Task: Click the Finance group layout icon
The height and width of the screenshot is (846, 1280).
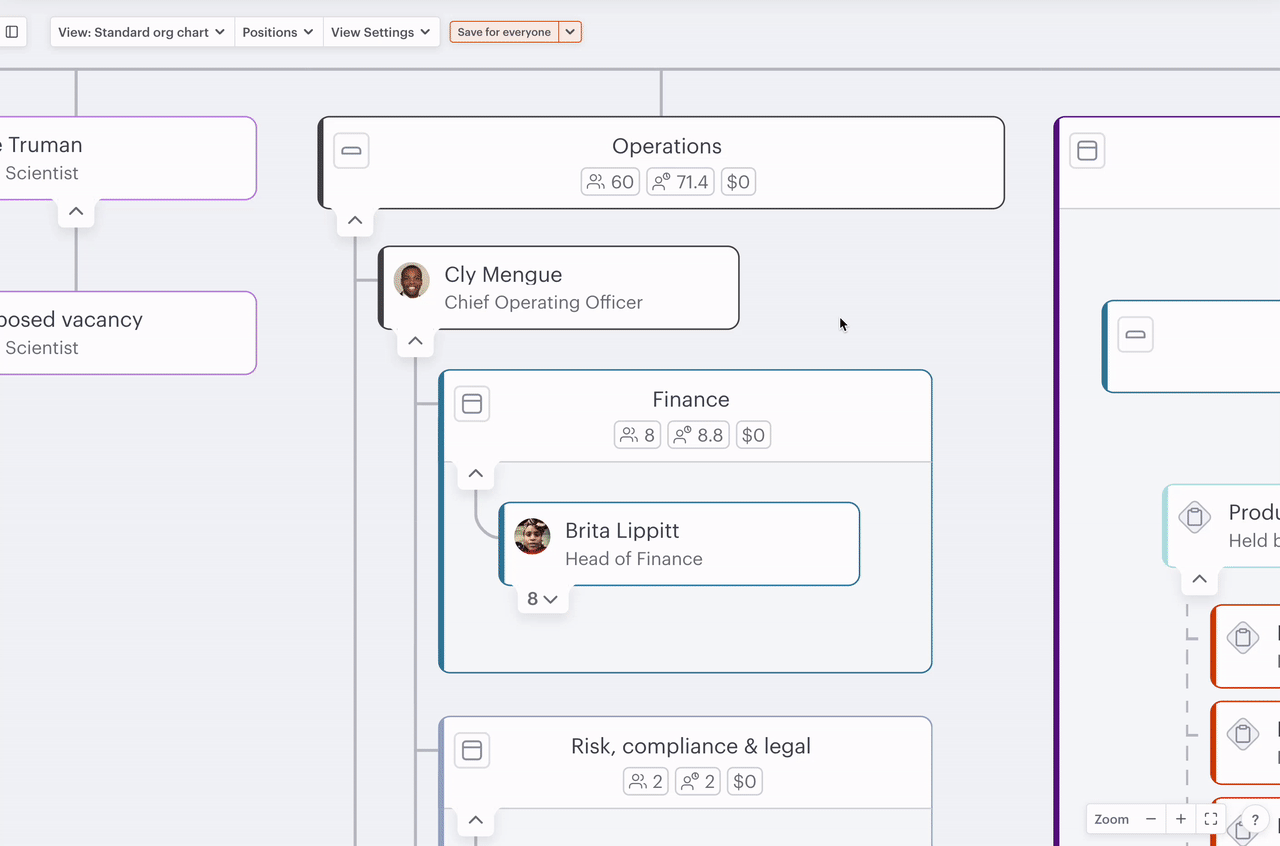Action: pos(472,404)
